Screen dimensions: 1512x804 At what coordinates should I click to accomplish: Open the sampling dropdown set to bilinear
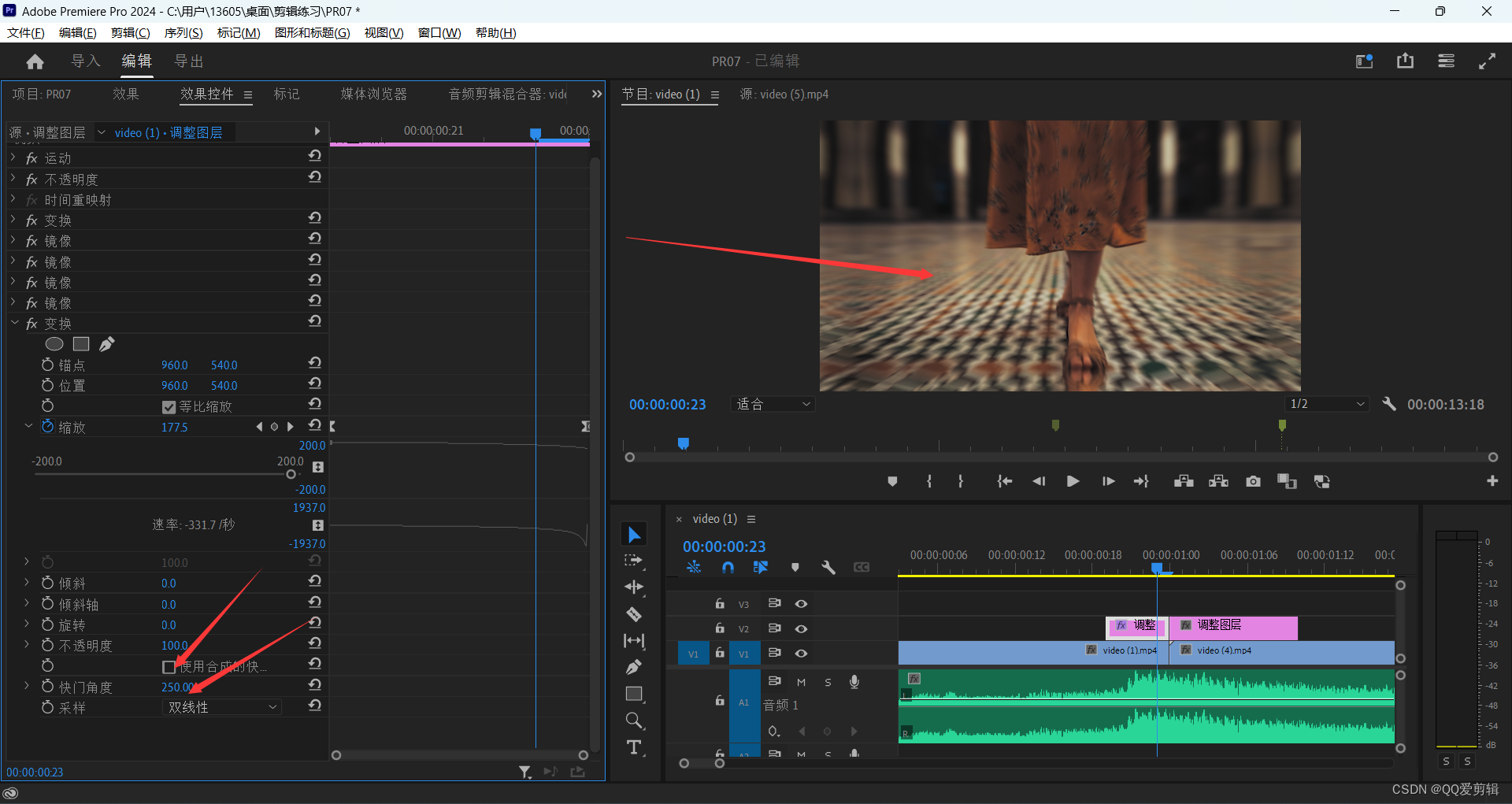coord(222,707)
